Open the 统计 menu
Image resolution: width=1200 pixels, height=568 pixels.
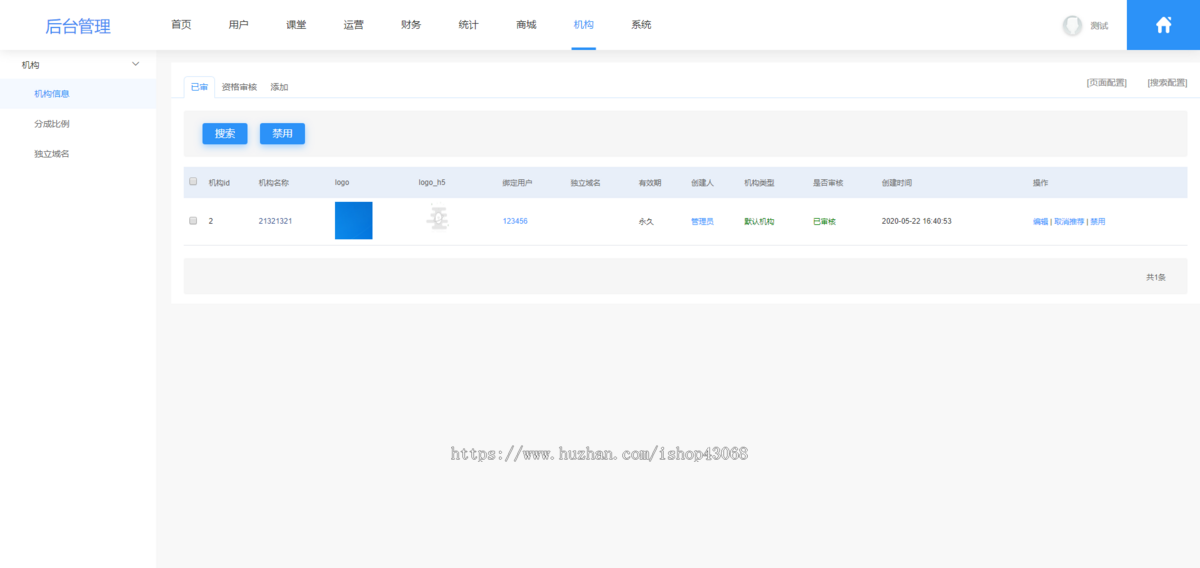(x=468, y=25)
